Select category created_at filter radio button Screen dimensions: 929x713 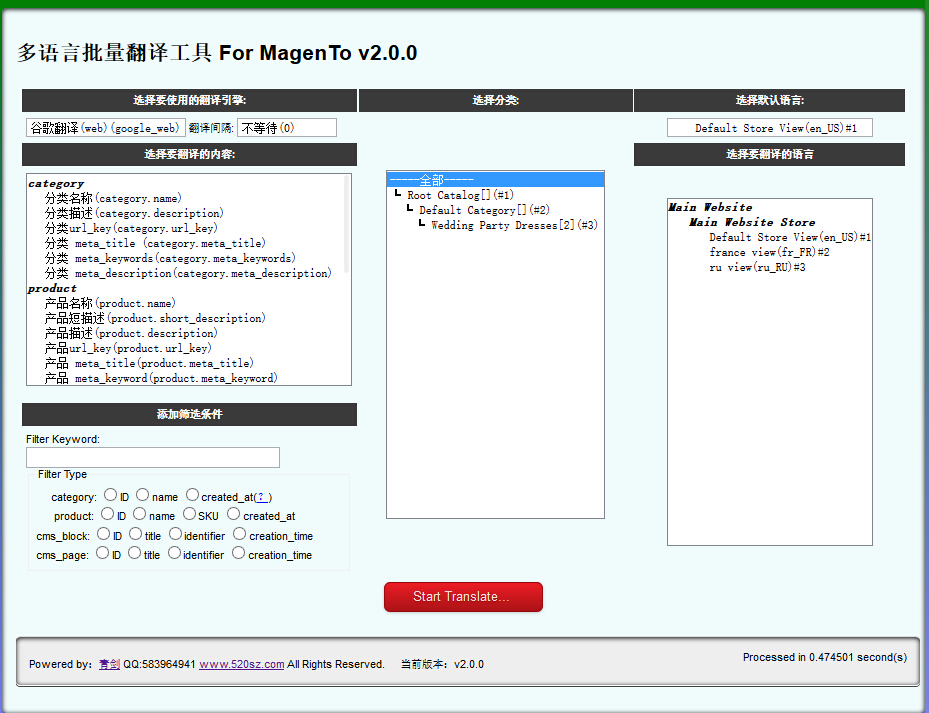192,494
